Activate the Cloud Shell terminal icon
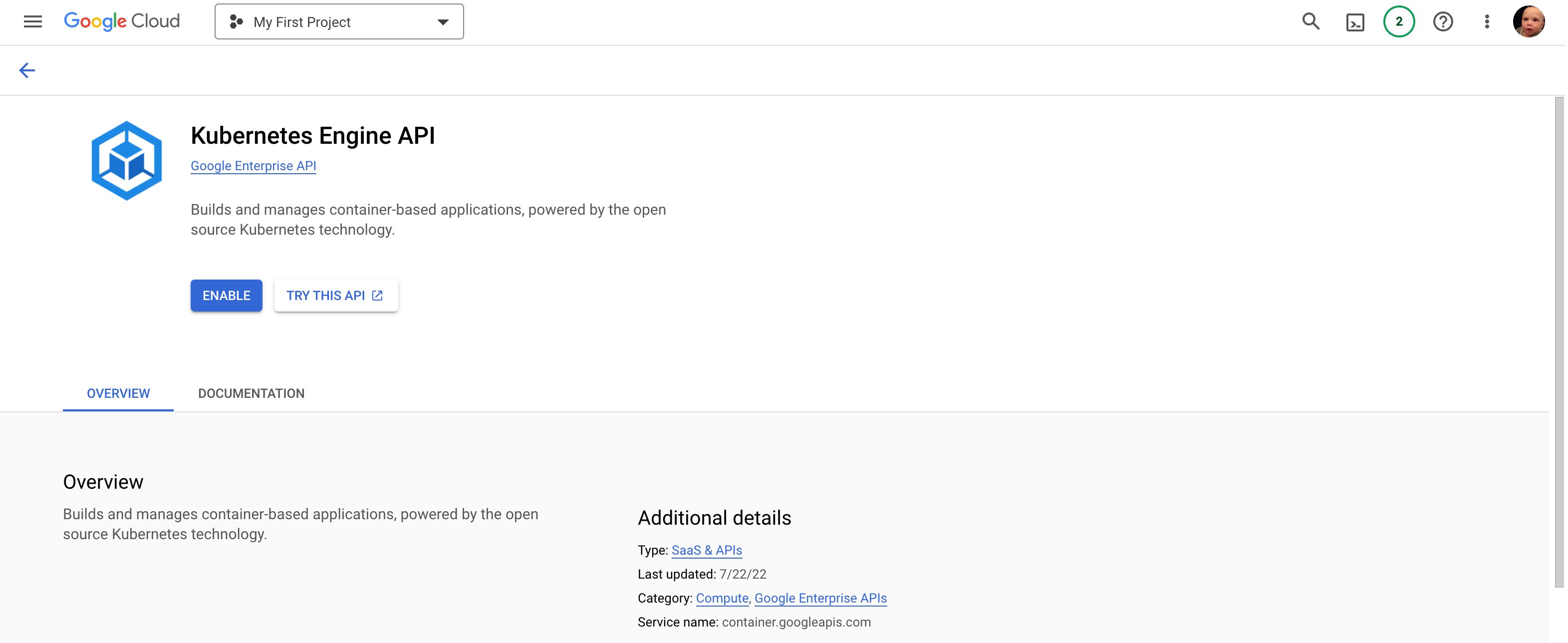 click(1355, 21)
